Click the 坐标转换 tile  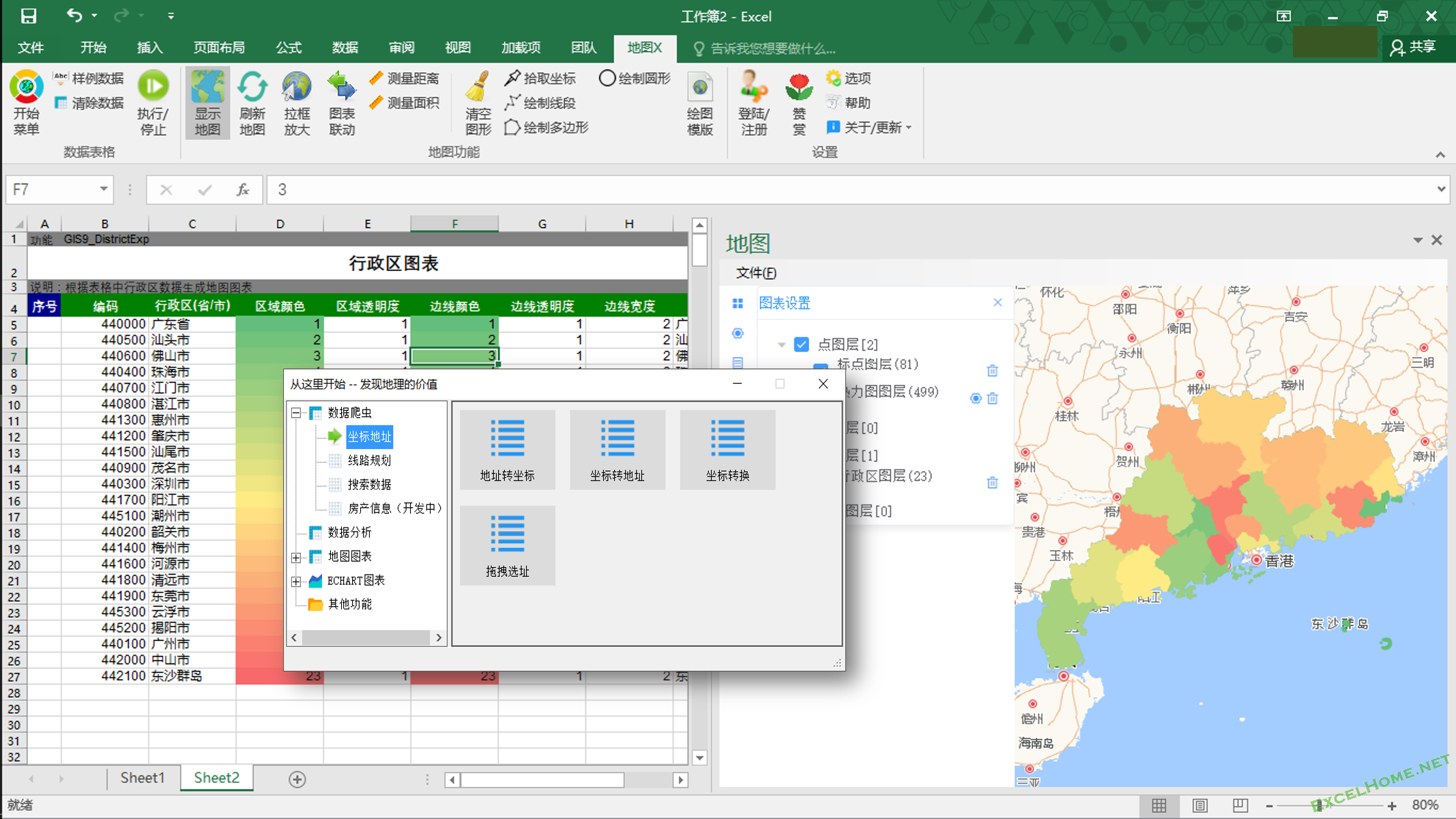pos(727,450)
